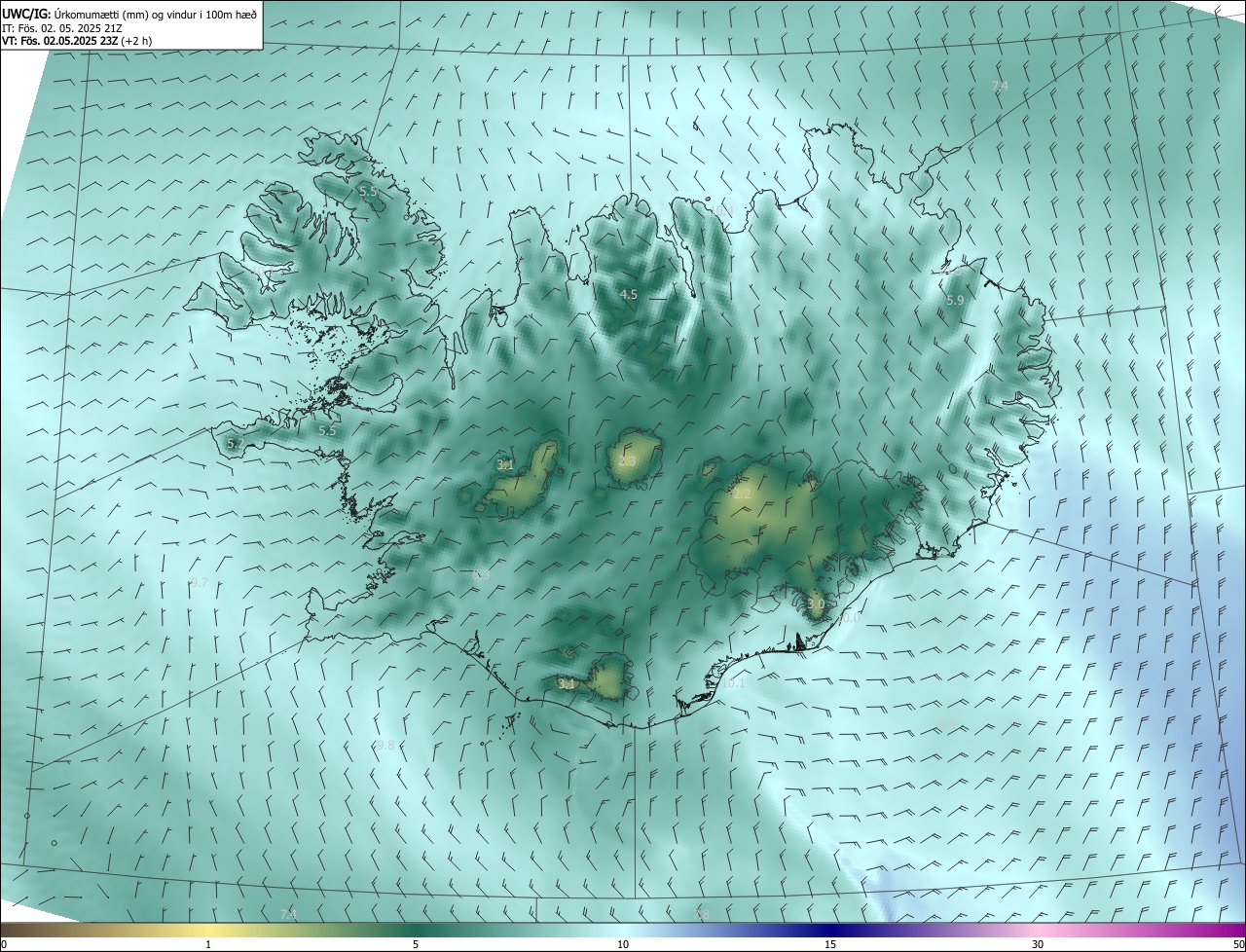Click the colour scale at the 30 label
Viewport: 1246px width, 952px height.
coord(1038,945)
